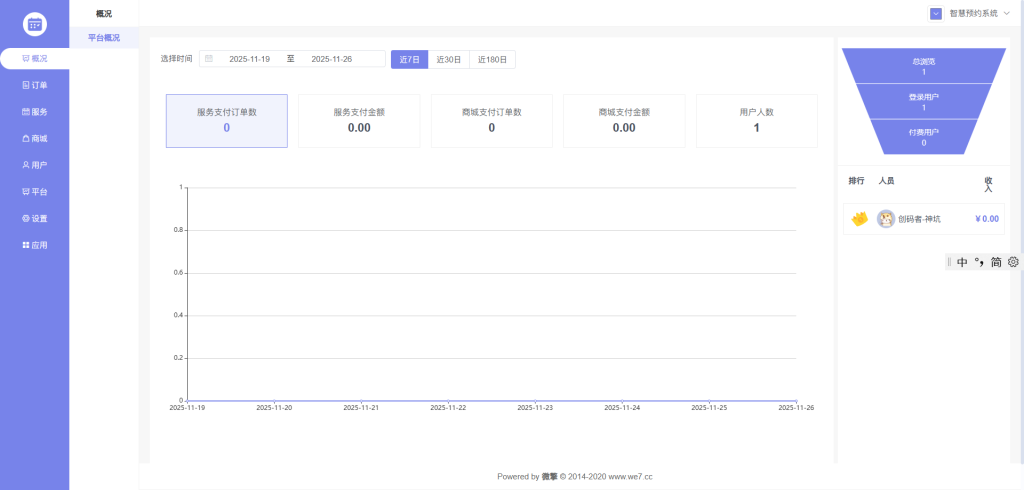Open the 订单 (Orders) sidebar section
Viewport: 1024px width, 490px height.
35,85
